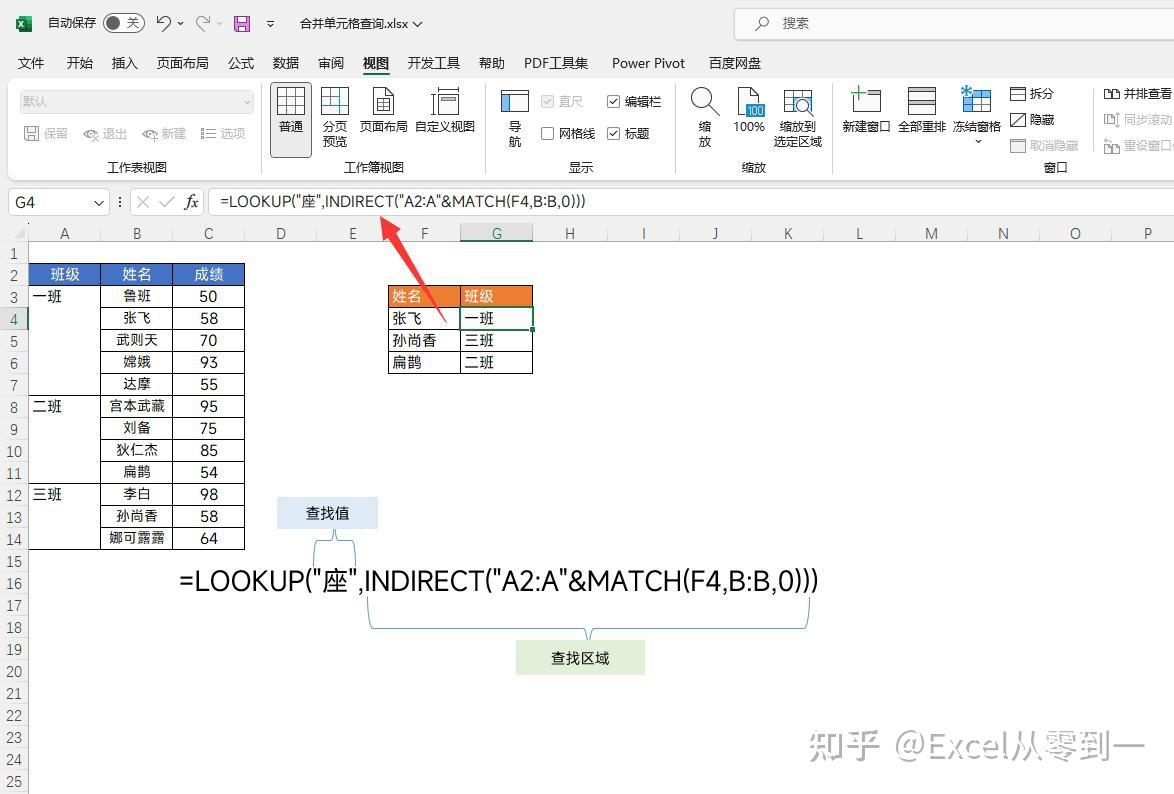This screenshot has width=1174, height=794.
Task: Open the 帮助 Help tab
Action: tap(491, 63)
